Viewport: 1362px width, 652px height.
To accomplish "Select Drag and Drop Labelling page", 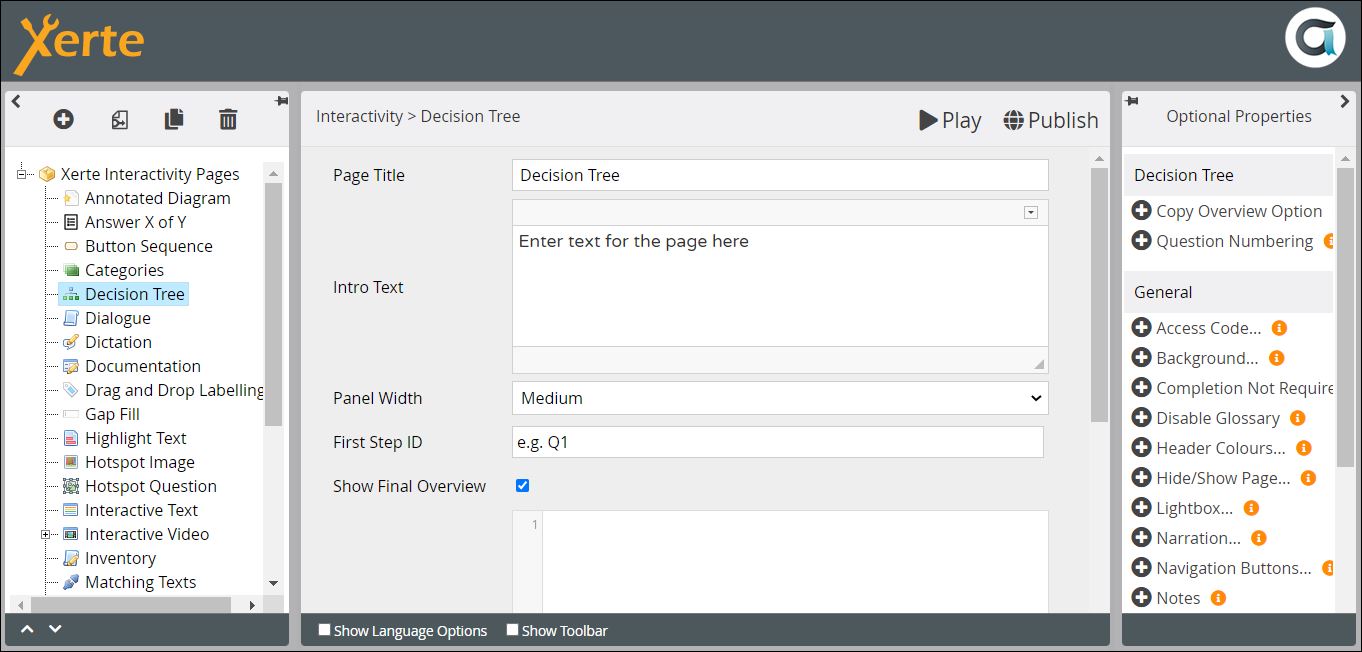I will tap(173, 390).
